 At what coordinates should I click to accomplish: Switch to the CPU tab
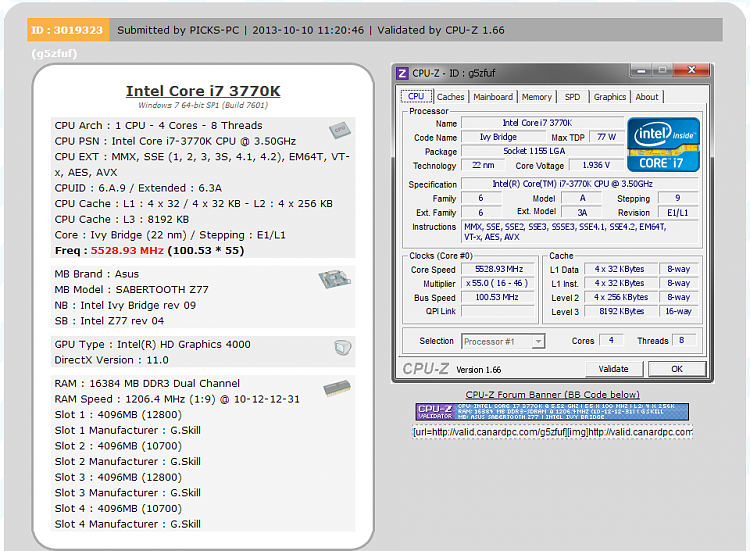coord(416,96)
